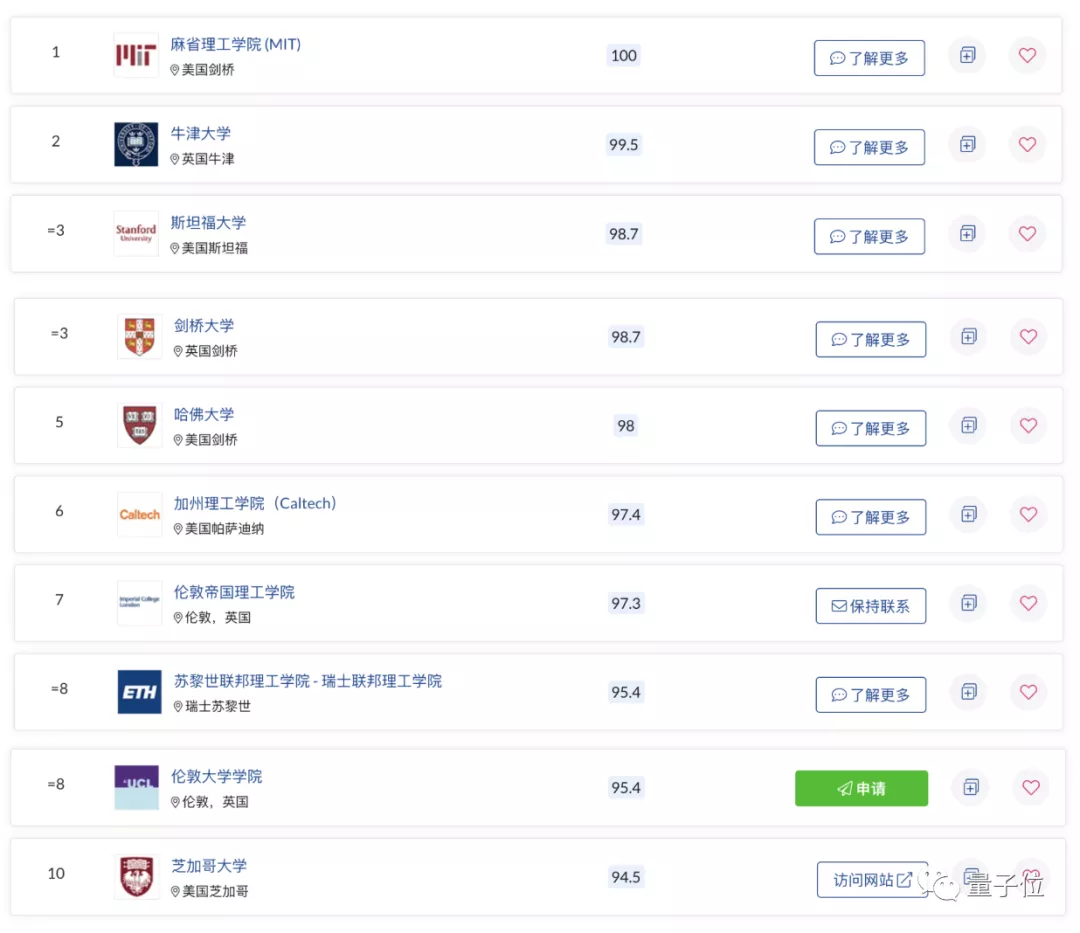Open 加州理工学院 (Caltech) link
Viewport: 1080px width, 933px height.
point(255,503)
